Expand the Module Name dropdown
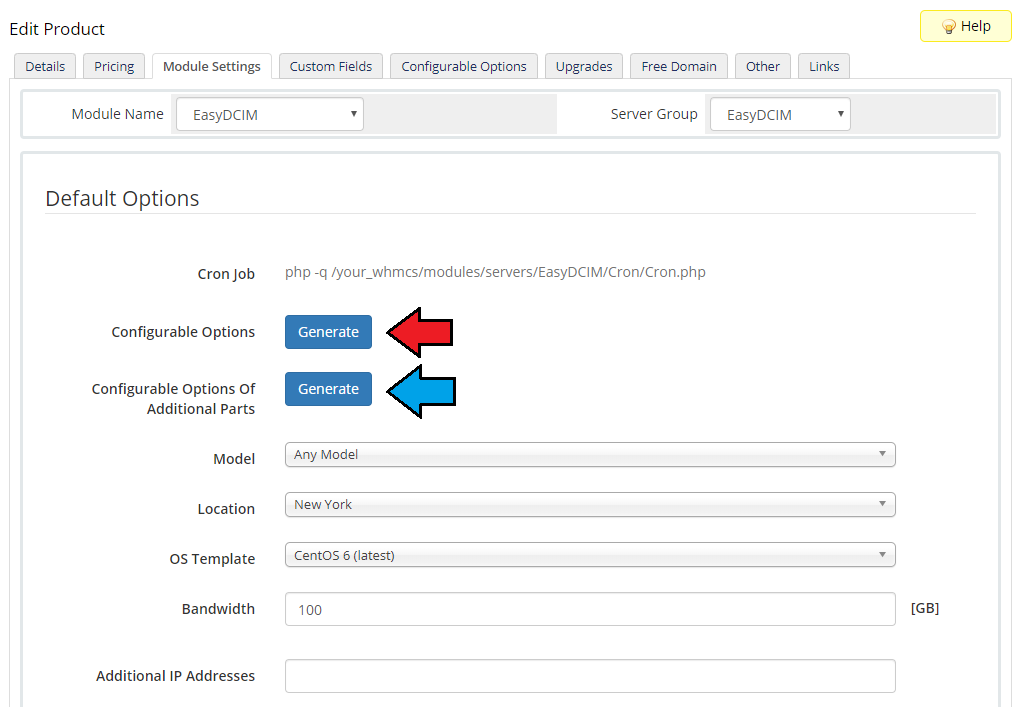The image size is (1024, 707). tap(270, 114)
